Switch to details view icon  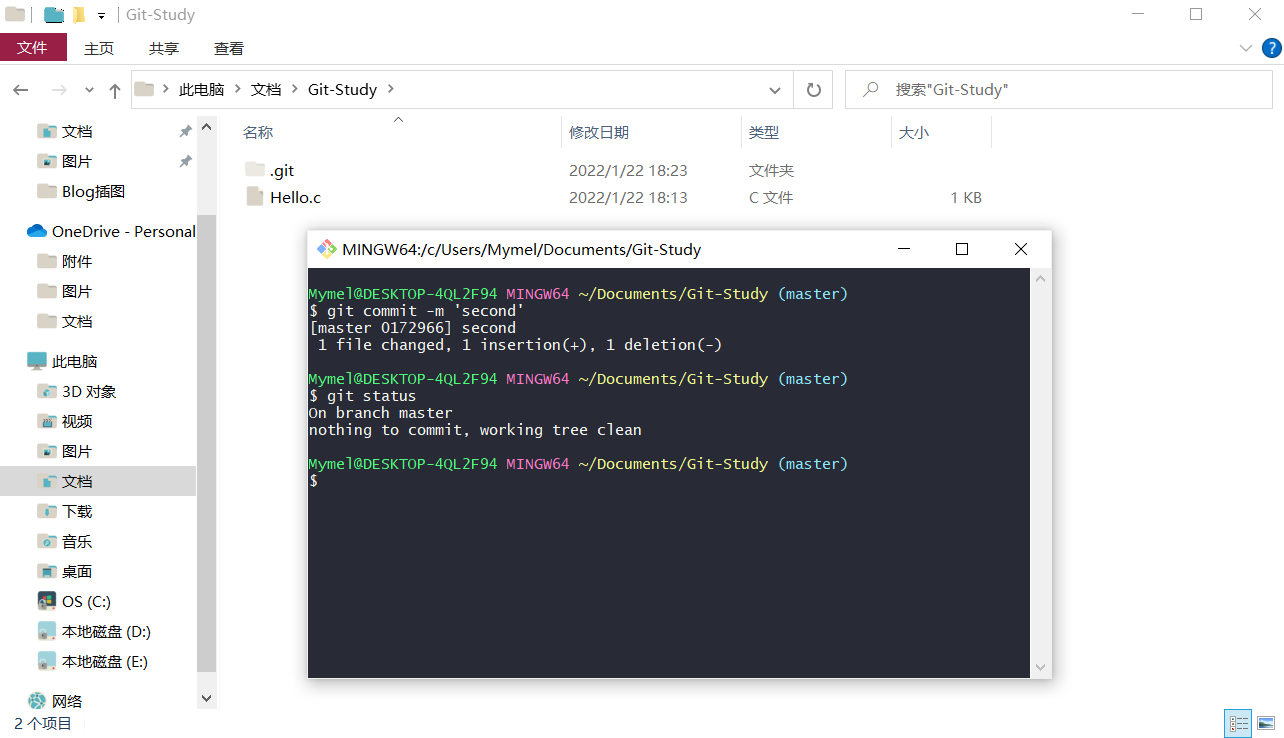click(1238, 723)
